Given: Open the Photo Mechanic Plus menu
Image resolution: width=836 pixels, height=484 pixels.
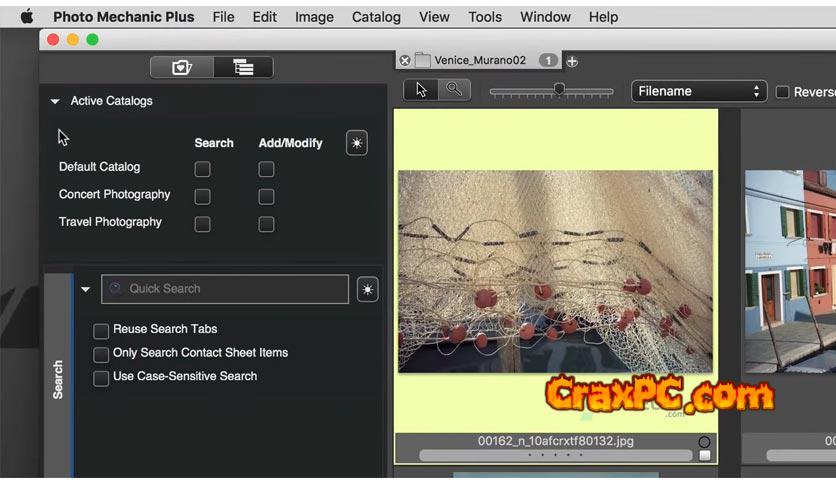Looking at the screenshot, I should (x=124, y=17).
